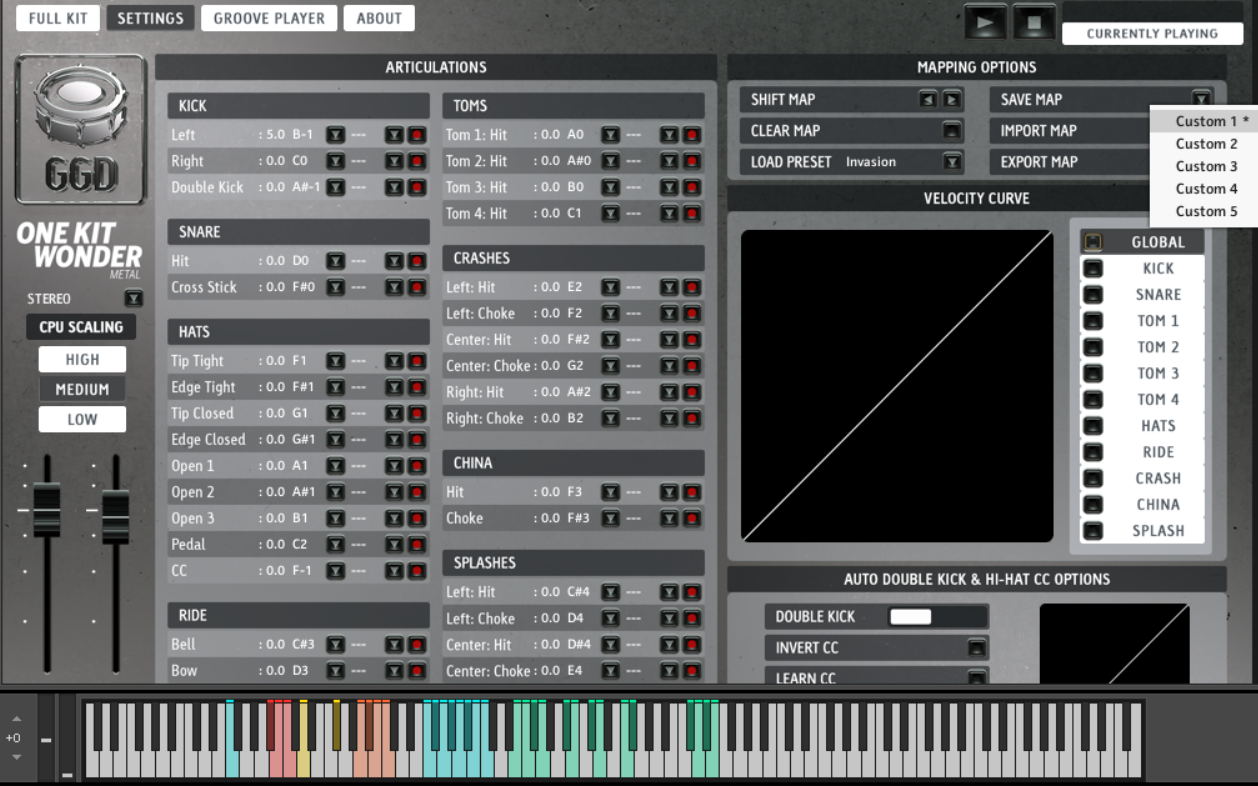Screen dimensions: 1258x786
Task: Click the GGD drum logo image
Action: point(81,129)
